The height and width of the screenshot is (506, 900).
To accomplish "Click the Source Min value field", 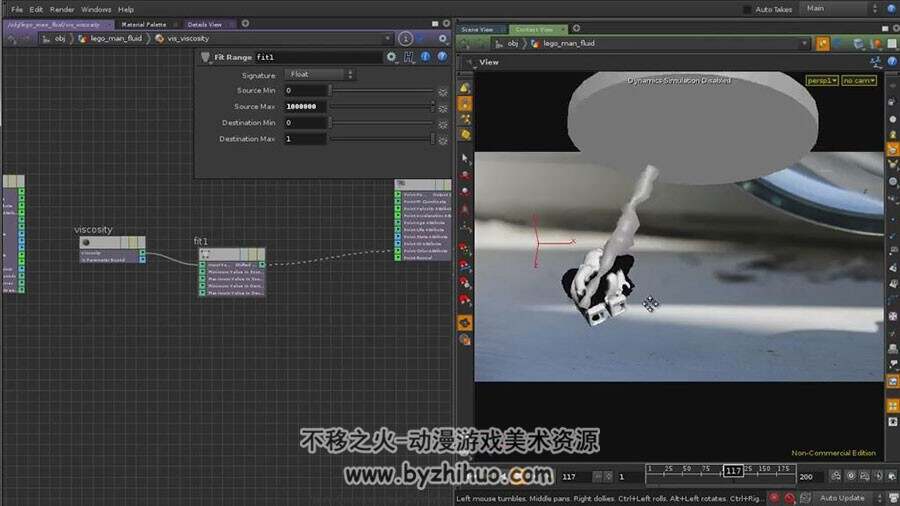I will (305, 91).
